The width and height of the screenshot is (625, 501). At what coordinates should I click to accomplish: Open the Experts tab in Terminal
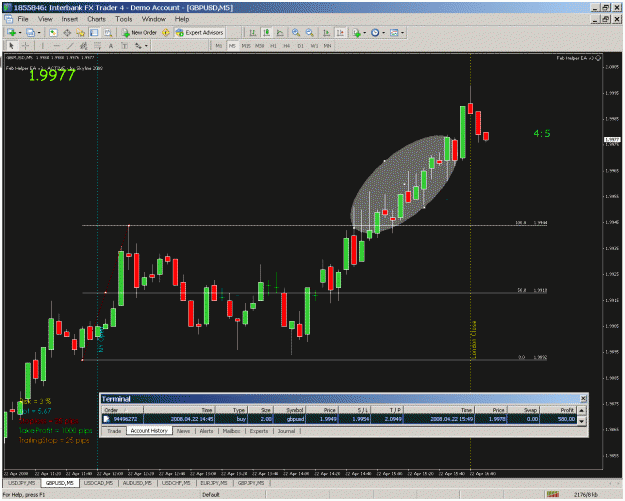[x=259, y=431]
